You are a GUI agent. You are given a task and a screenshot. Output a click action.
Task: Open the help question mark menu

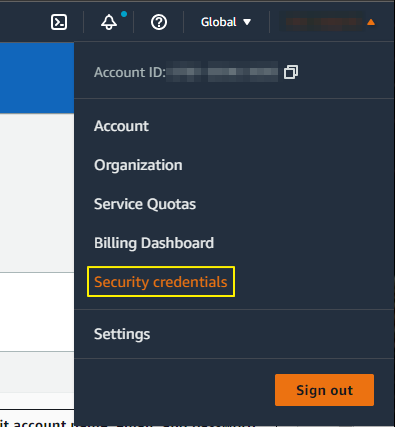pyautogui.click(x=159, y=22)
